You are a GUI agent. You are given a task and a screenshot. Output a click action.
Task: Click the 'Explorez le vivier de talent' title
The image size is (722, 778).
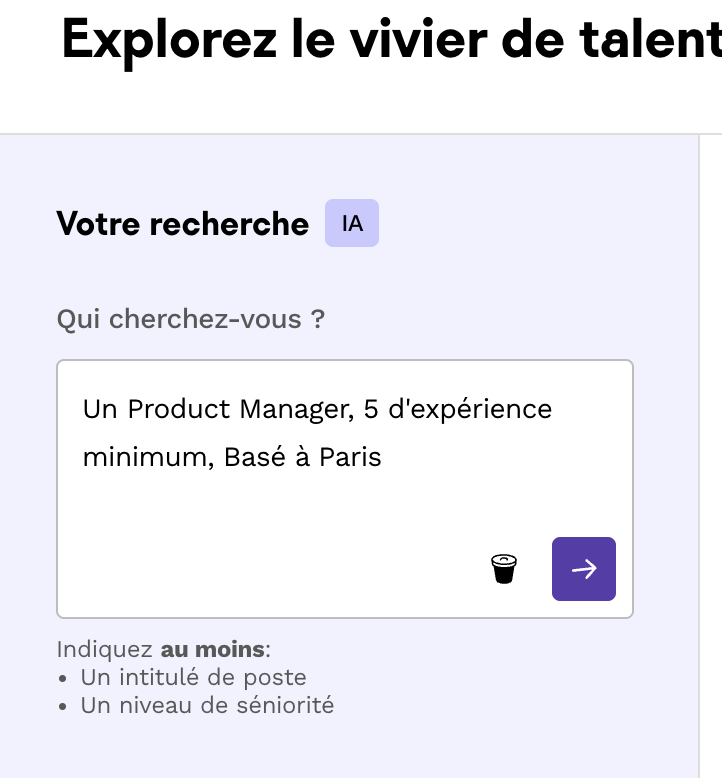coord(390,40)
